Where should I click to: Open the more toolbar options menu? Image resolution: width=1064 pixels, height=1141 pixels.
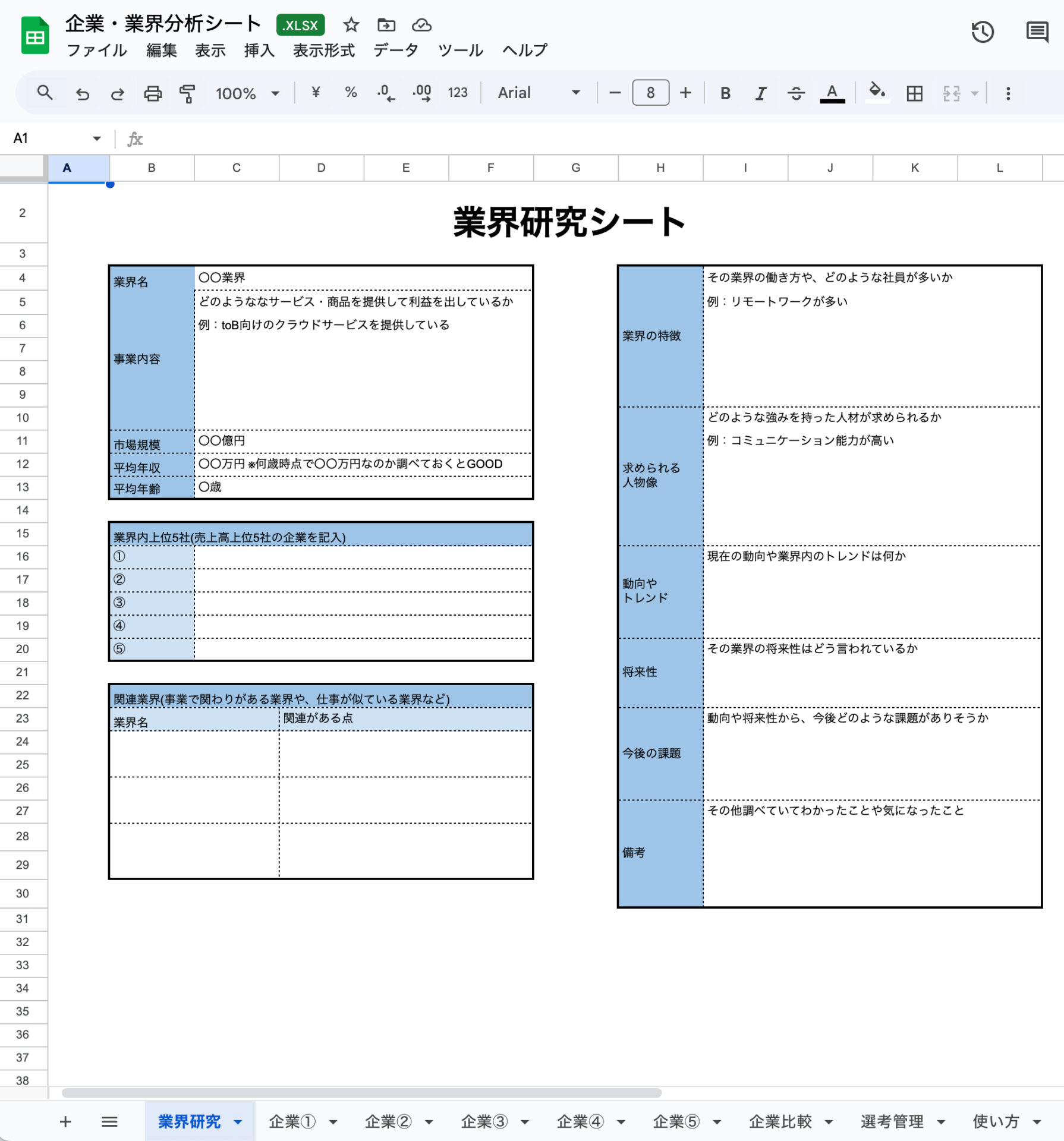click(x=1008, y=93)
